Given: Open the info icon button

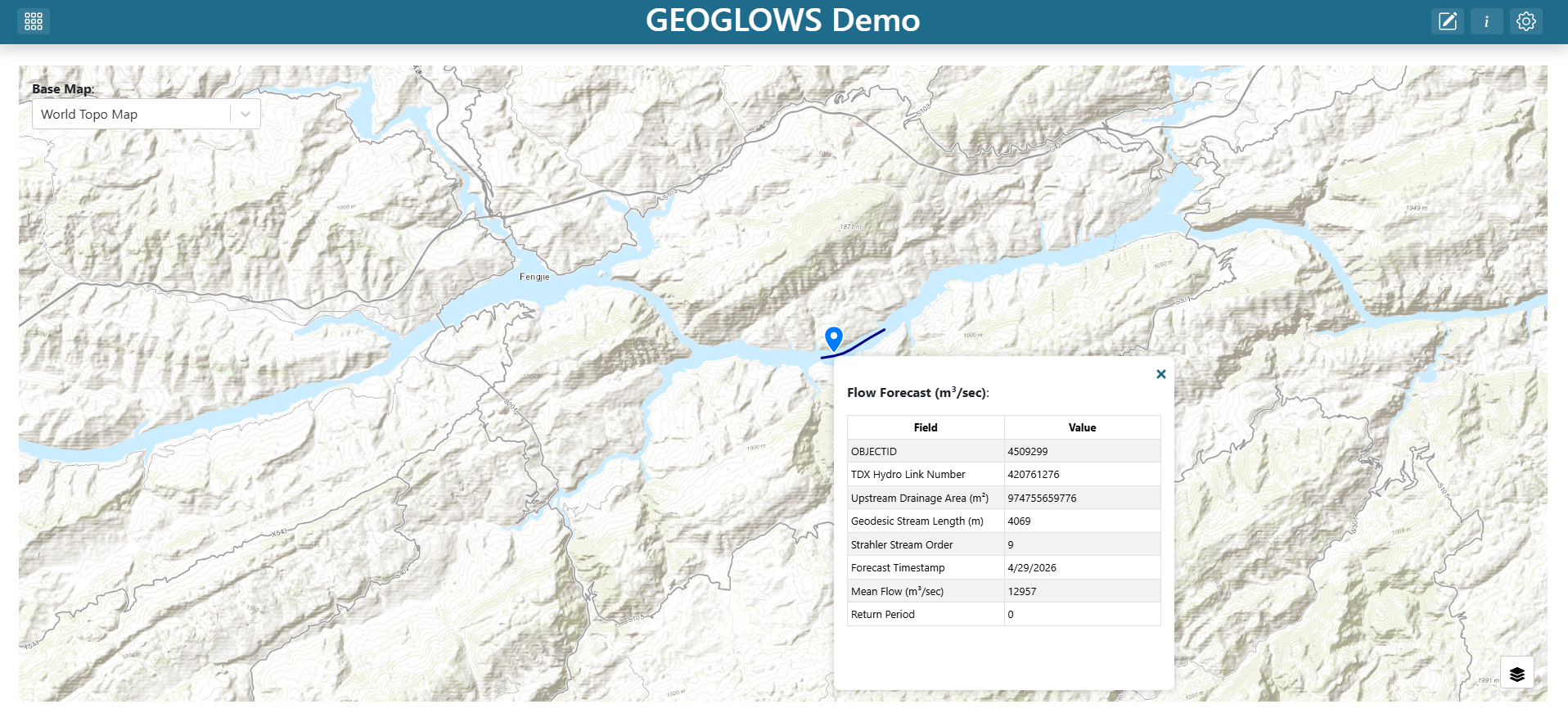Looking at the screenshot, I should click(1486, 21).
